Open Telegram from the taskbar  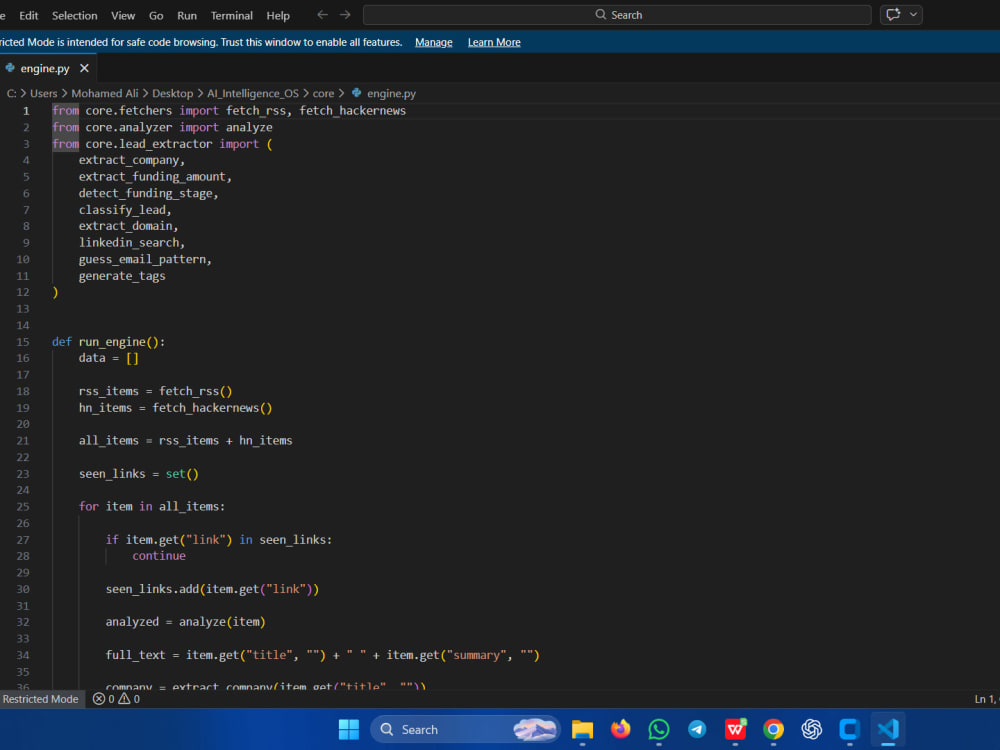tap(697, 729)
